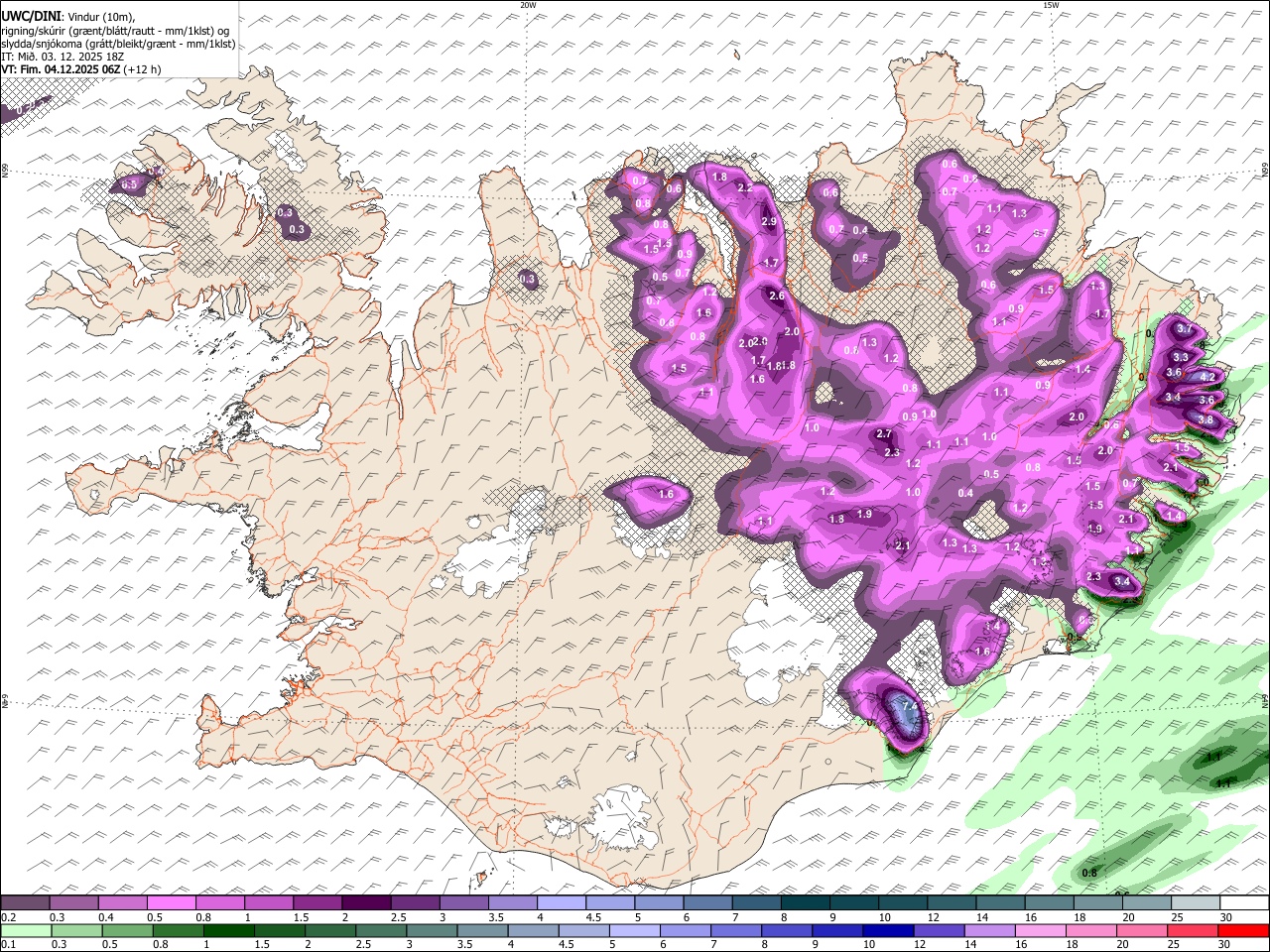Click the 3.3 snowfall value on the map

pyautogui.click(x=1181, y=357)
